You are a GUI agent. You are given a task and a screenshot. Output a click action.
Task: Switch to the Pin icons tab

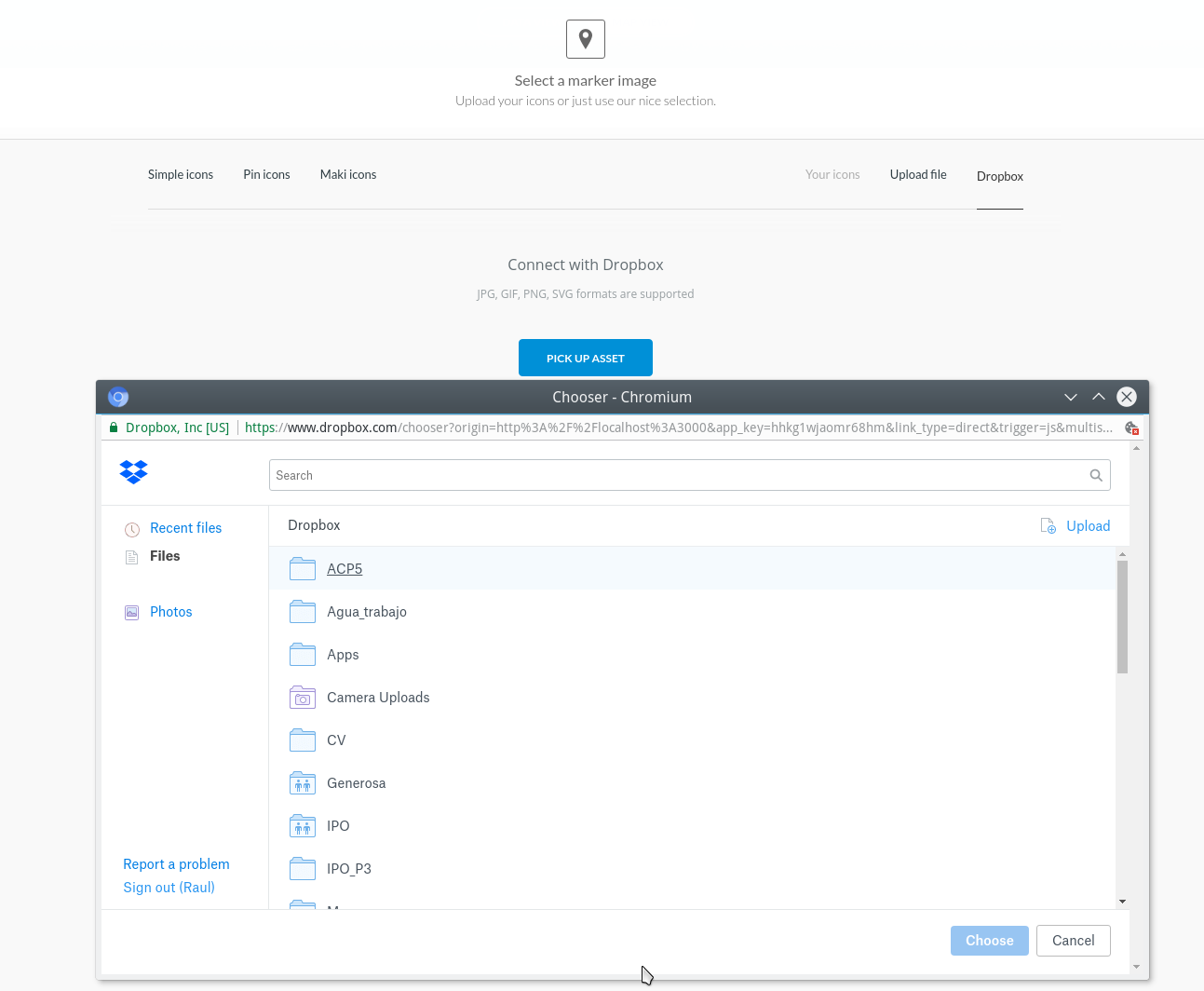(x=266, y=174)
